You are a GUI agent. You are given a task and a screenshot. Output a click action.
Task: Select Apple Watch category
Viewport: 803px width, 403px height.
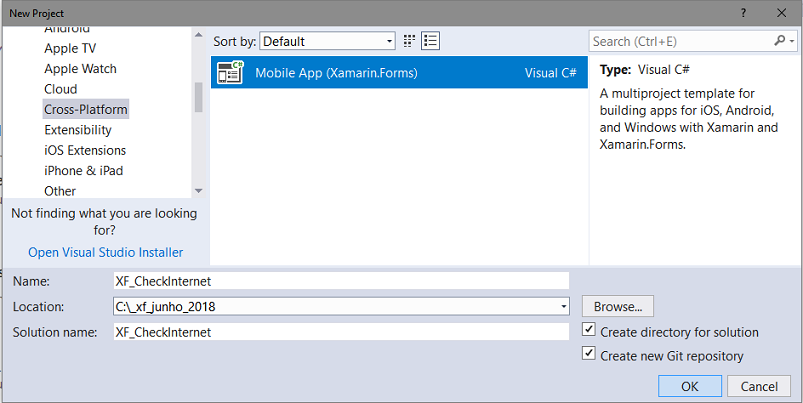pos(80,69)
